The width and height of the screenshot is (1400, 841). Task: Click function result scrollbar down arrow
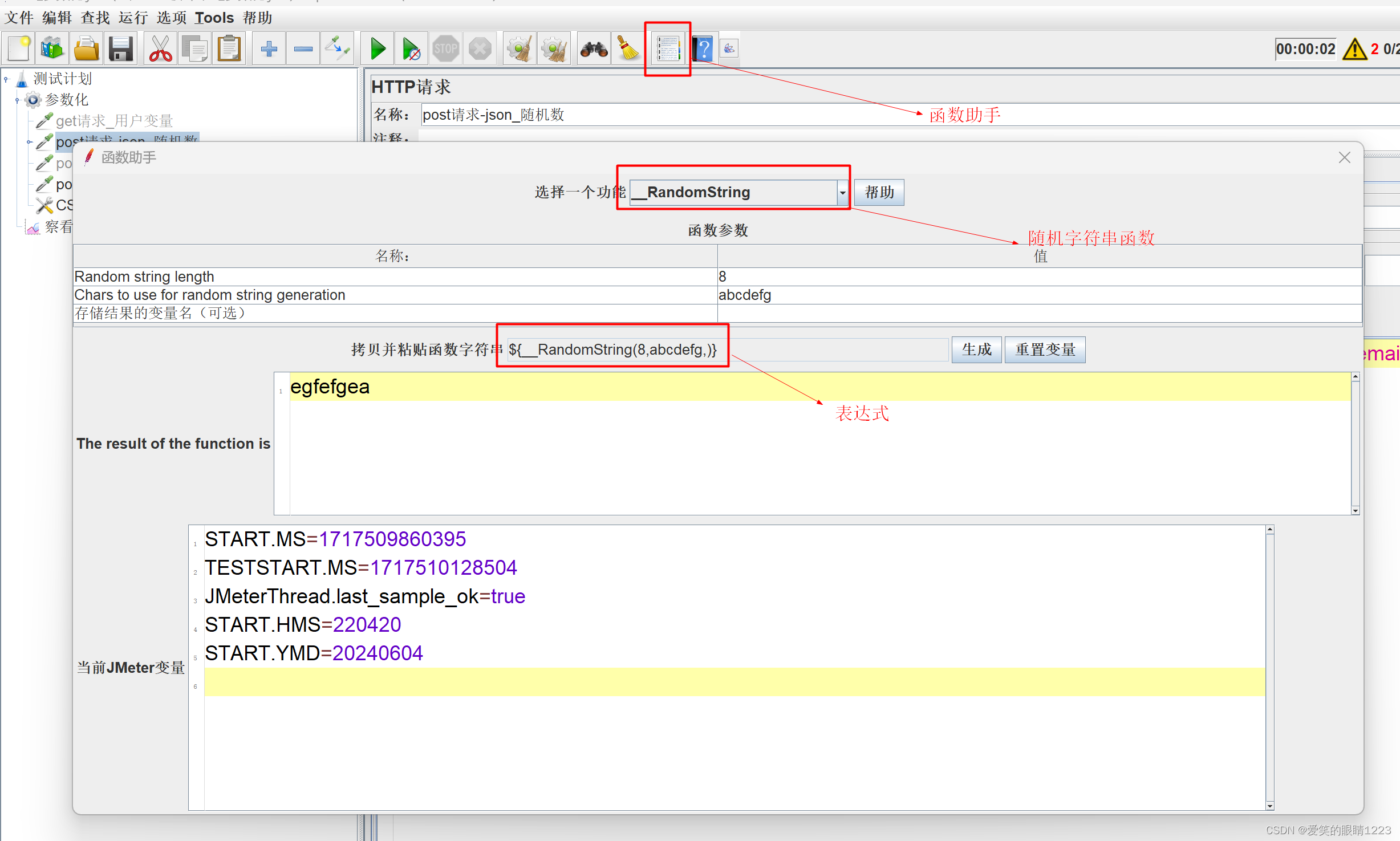tap(1356, 510)
